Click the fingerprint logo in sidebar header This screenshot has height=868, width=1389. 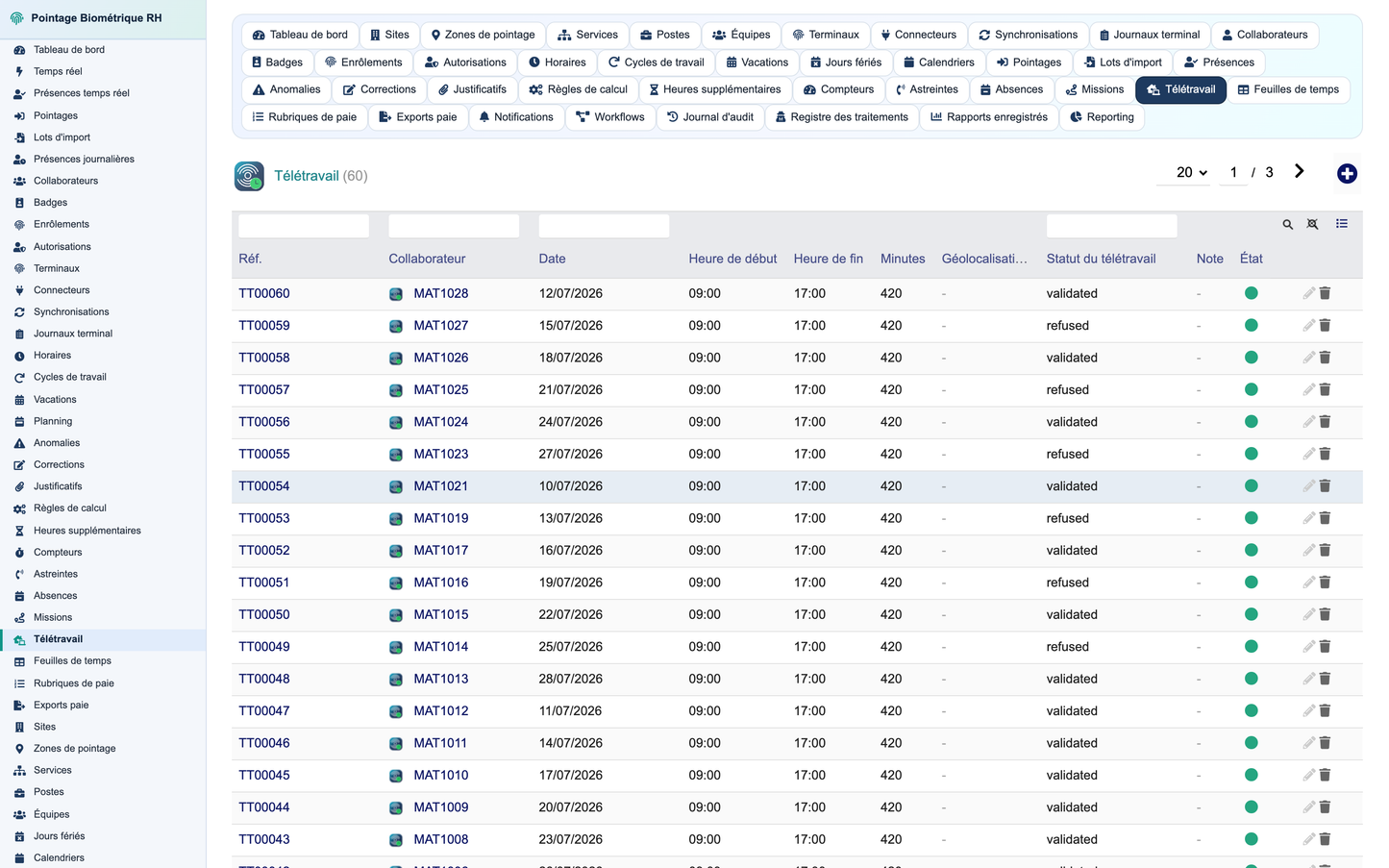(16, 18)
